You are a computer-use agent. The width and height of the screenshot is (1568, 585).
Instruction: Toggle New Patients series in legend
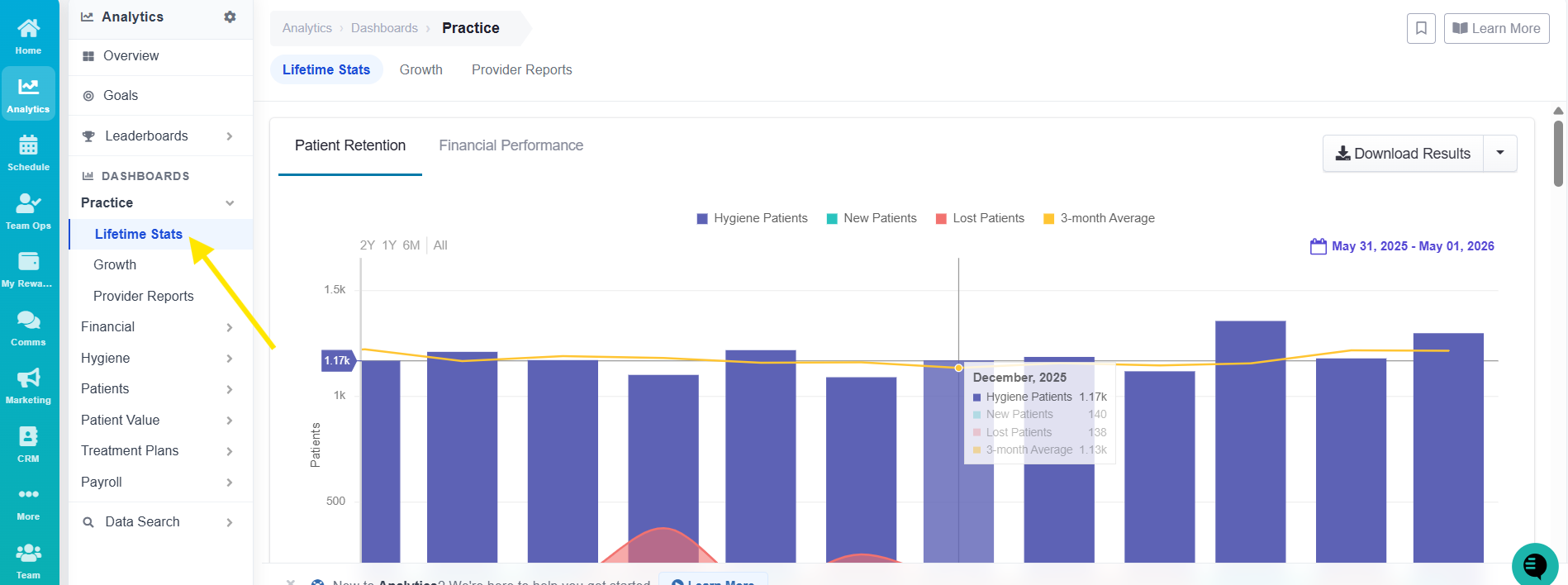point(872,218)
